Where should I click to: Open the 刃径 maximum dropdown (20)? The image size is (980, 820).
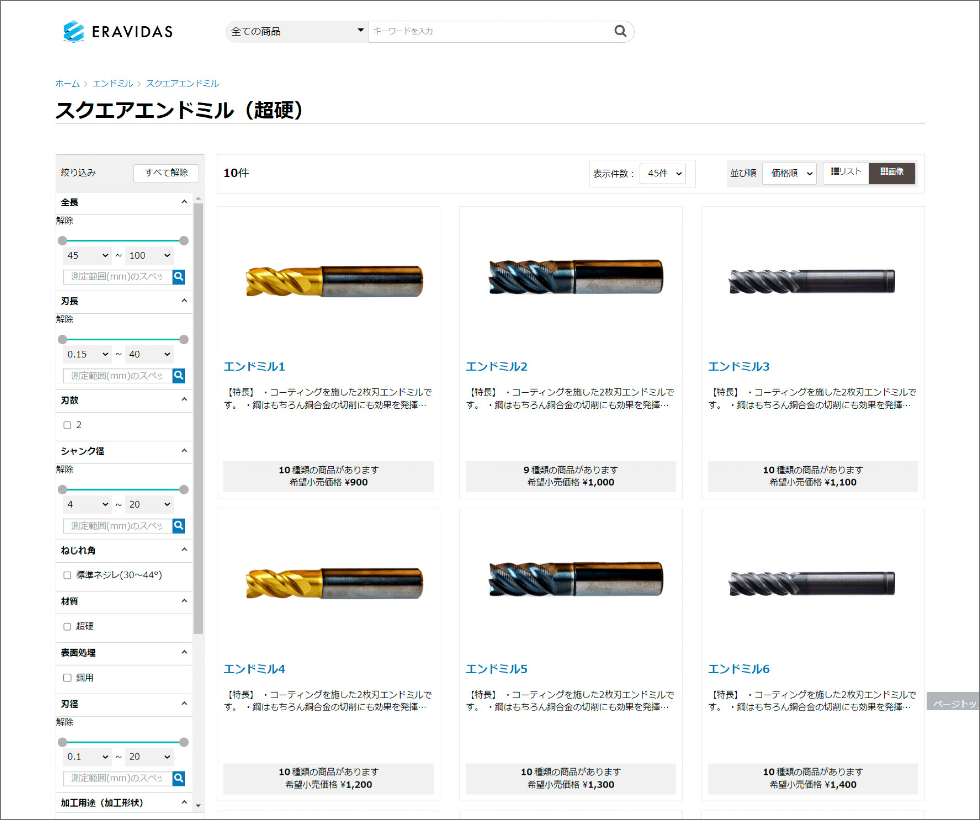point(149,757)
